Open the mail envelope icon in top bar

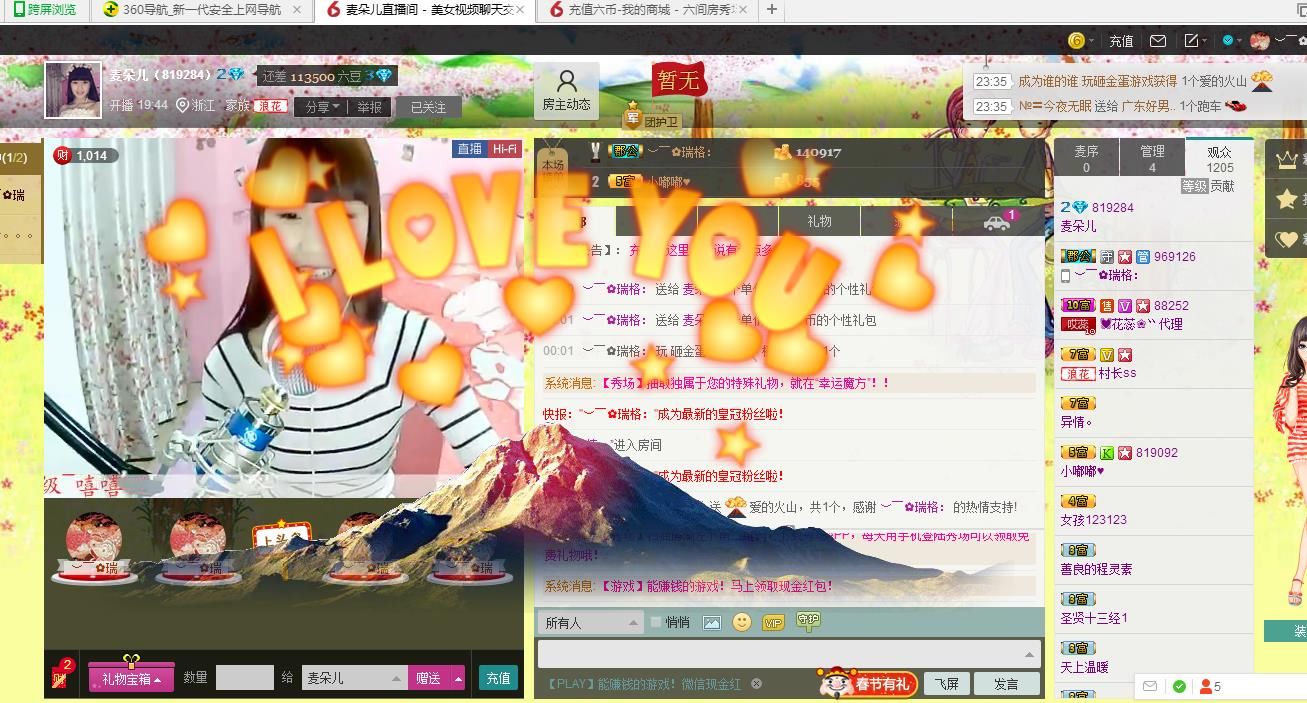1157,41
